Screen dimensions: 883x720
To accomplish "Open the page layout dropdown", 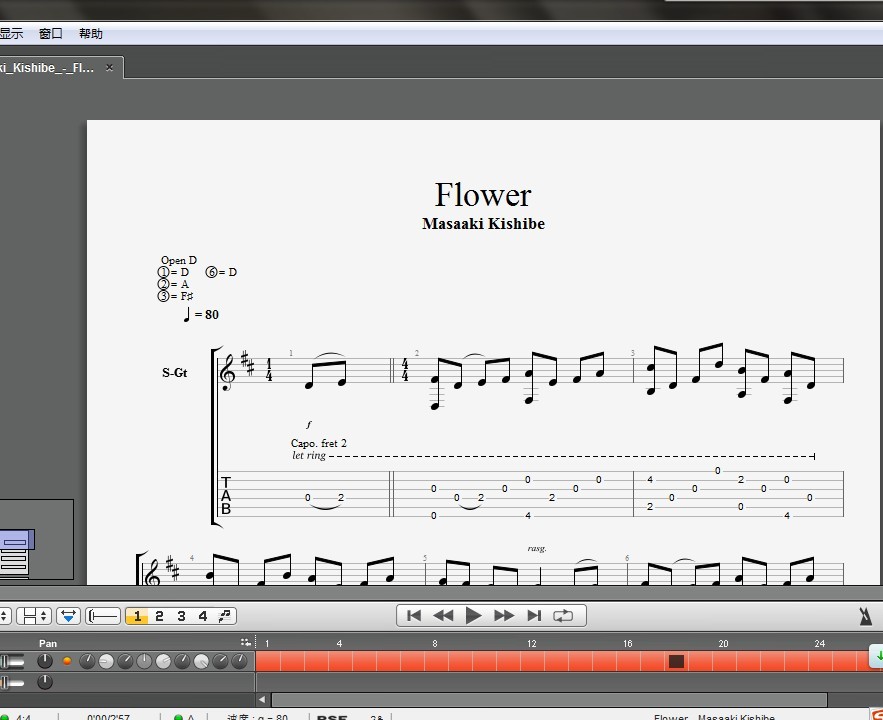I will click(34, 616).
